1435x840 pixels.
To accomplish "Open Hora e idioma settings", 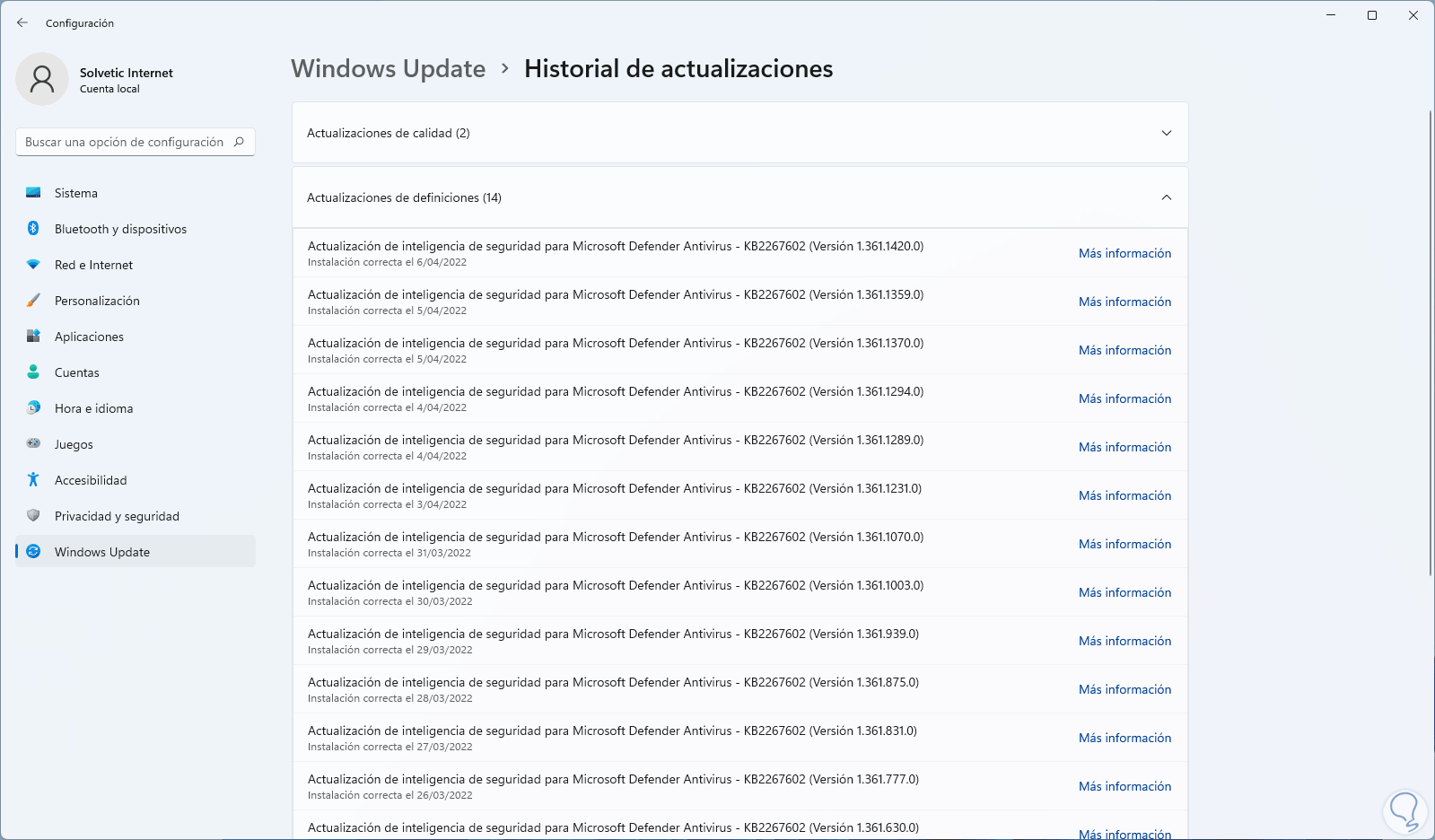I will [x=93, y=408].
